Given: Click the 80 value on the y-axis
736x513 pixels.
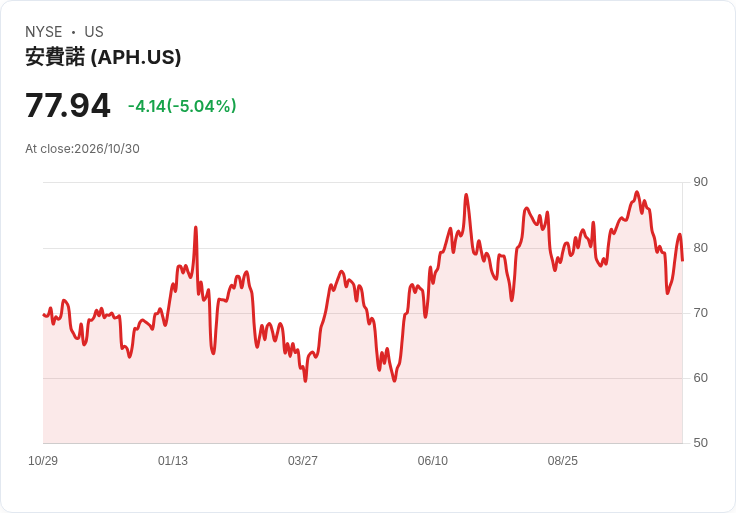Looking at the screenshot, I should pyautogui.click(x=700, y=248).
